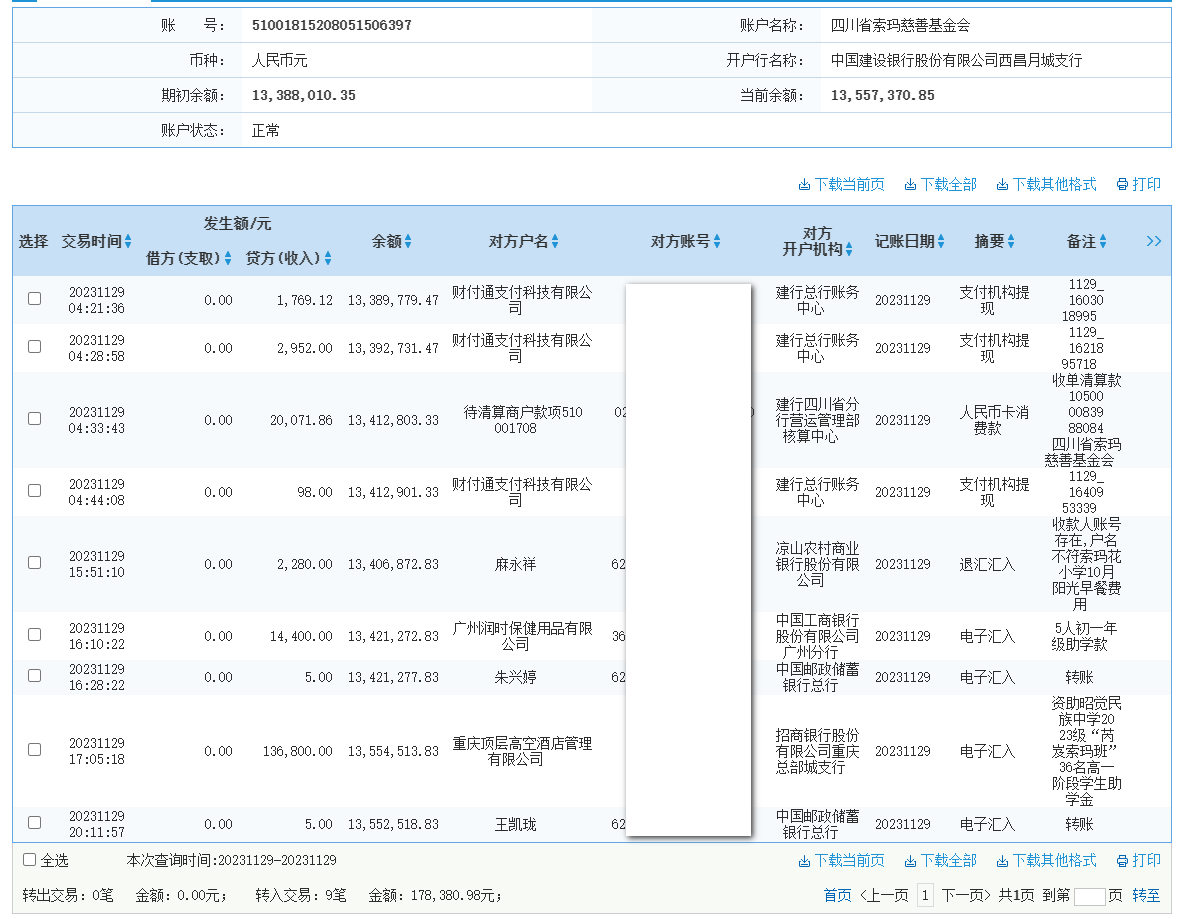Image resolution: width=1179 pixels, height=919 pixels.
Task: Sort summary (摘要) column arrows
Action: (1011, 241)
